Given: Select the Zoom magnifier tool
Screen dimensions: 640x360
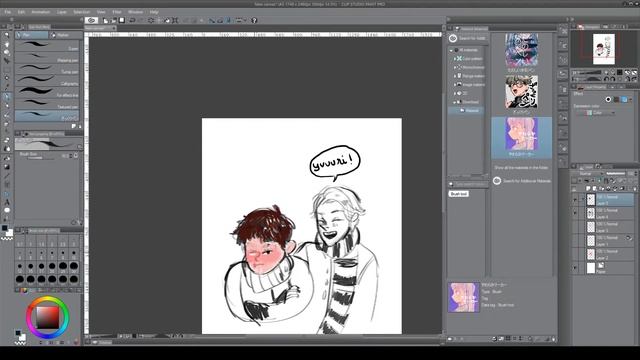Looking at the screenshot, I should 7,36.
